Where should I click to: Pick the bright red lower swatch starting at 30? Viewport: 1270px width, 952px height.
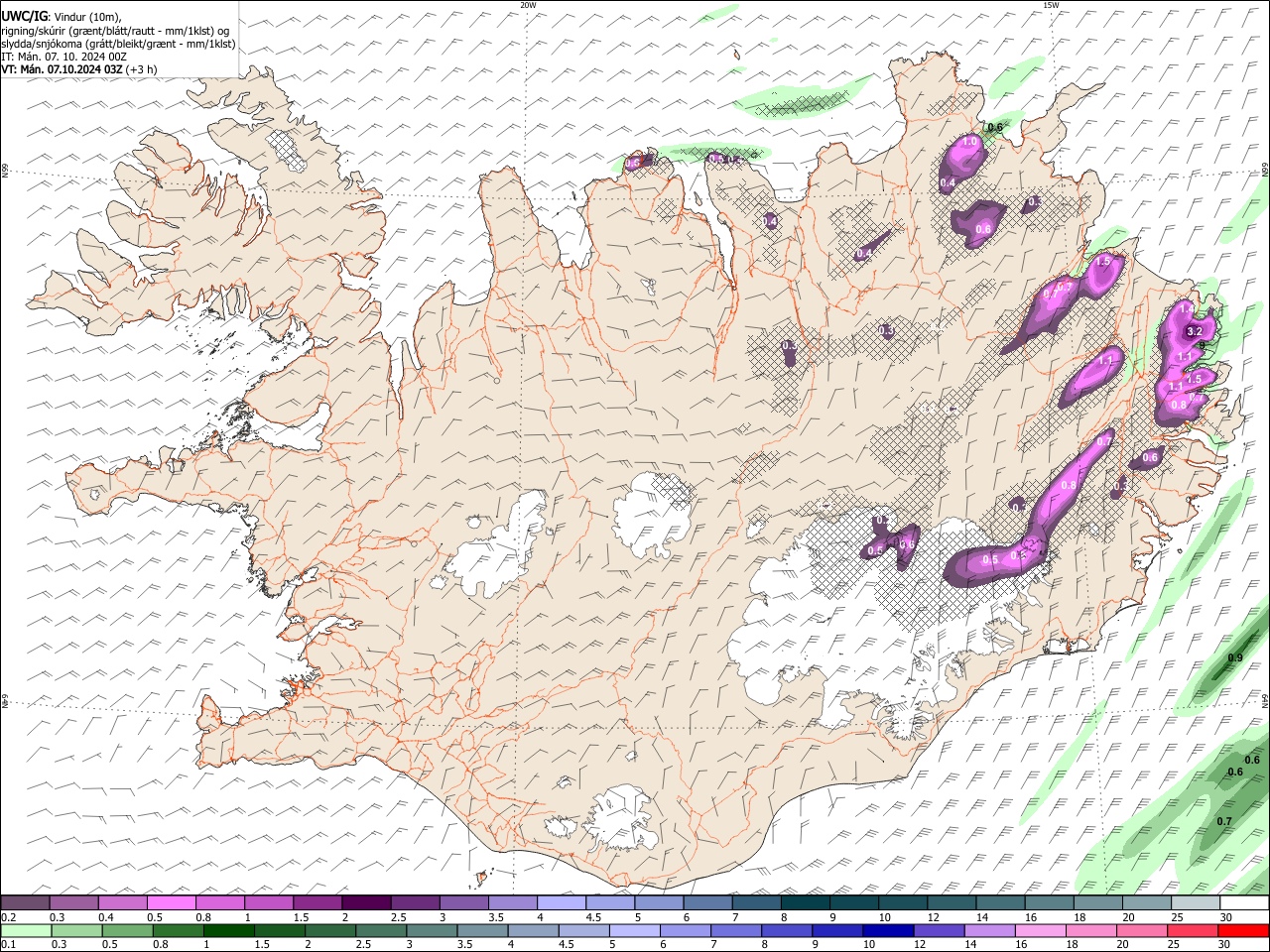(x=1242, y=930)
